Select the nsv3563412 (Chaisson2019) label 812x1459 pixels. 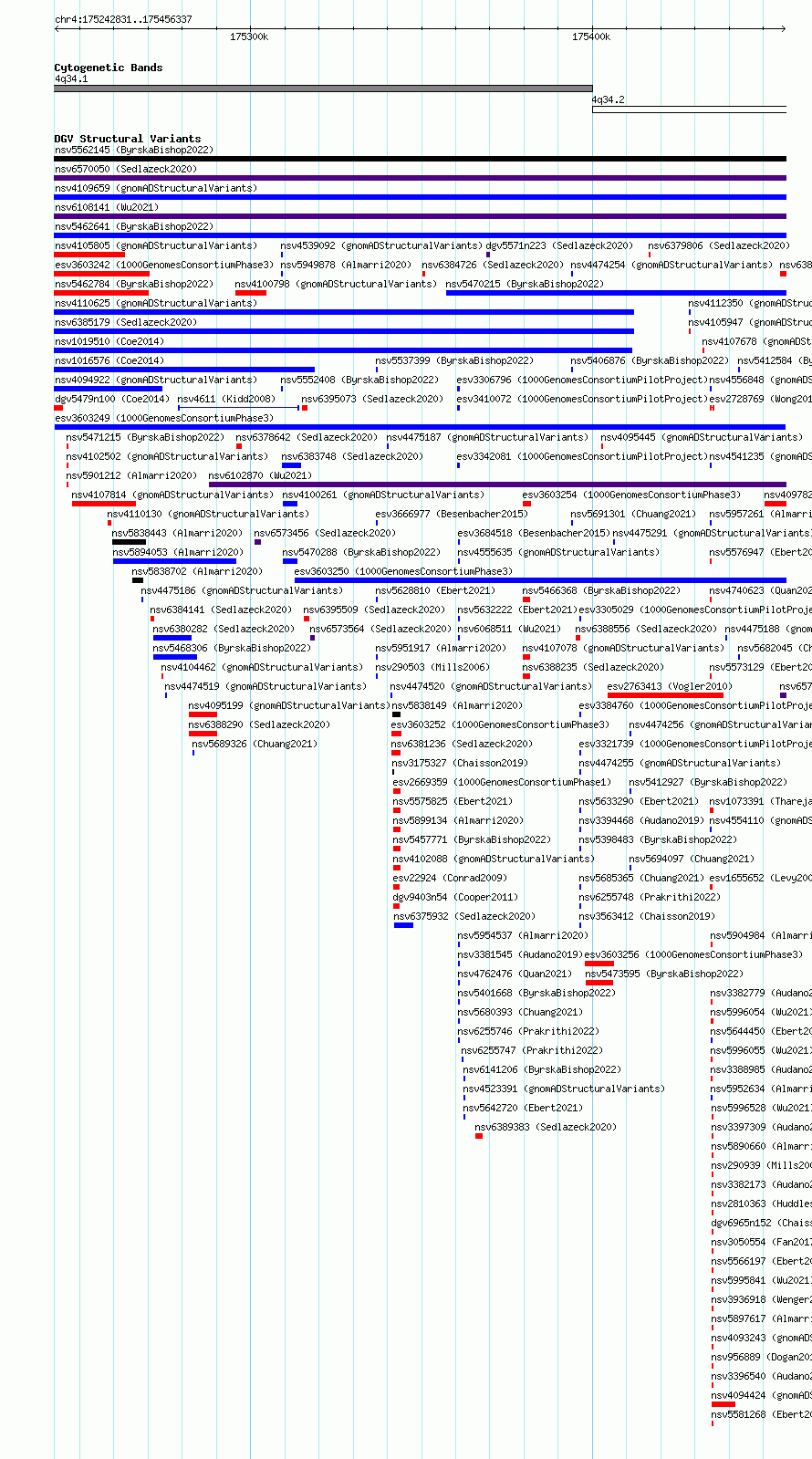click(x=647, y=916)
